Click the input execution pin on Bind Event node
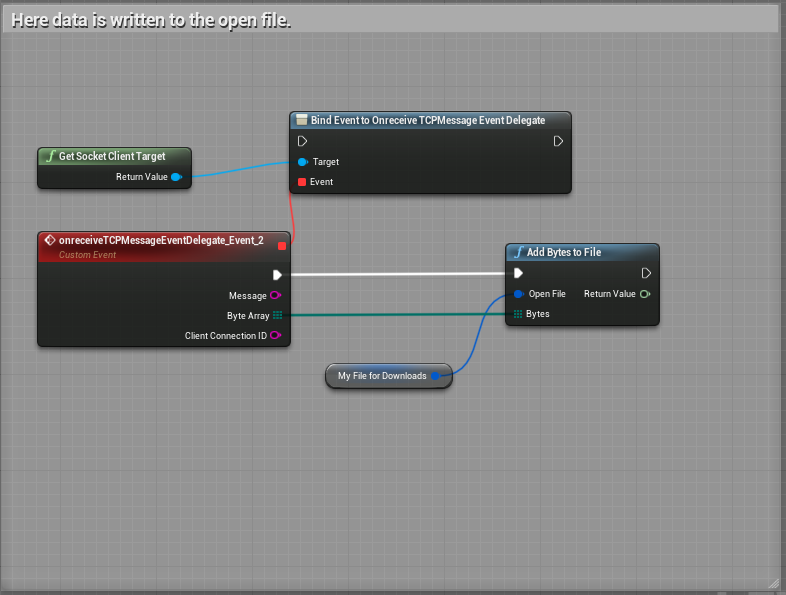This screenshot has height=595, width=786. pyautogui.click(x=302, y=141)
